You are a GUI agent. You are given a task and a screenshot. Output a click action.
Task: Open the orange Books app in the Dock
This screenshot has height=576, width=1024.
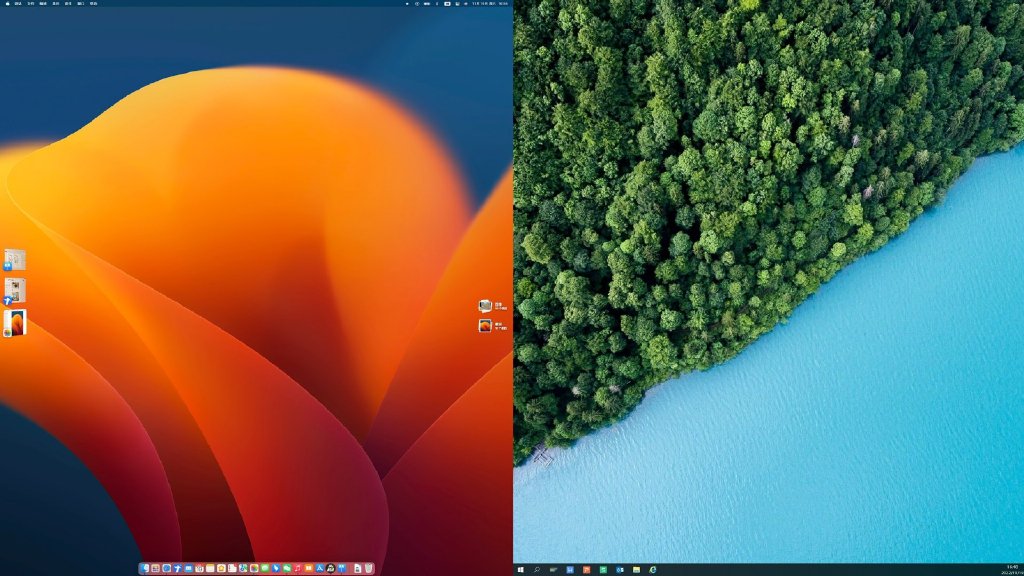308,568
